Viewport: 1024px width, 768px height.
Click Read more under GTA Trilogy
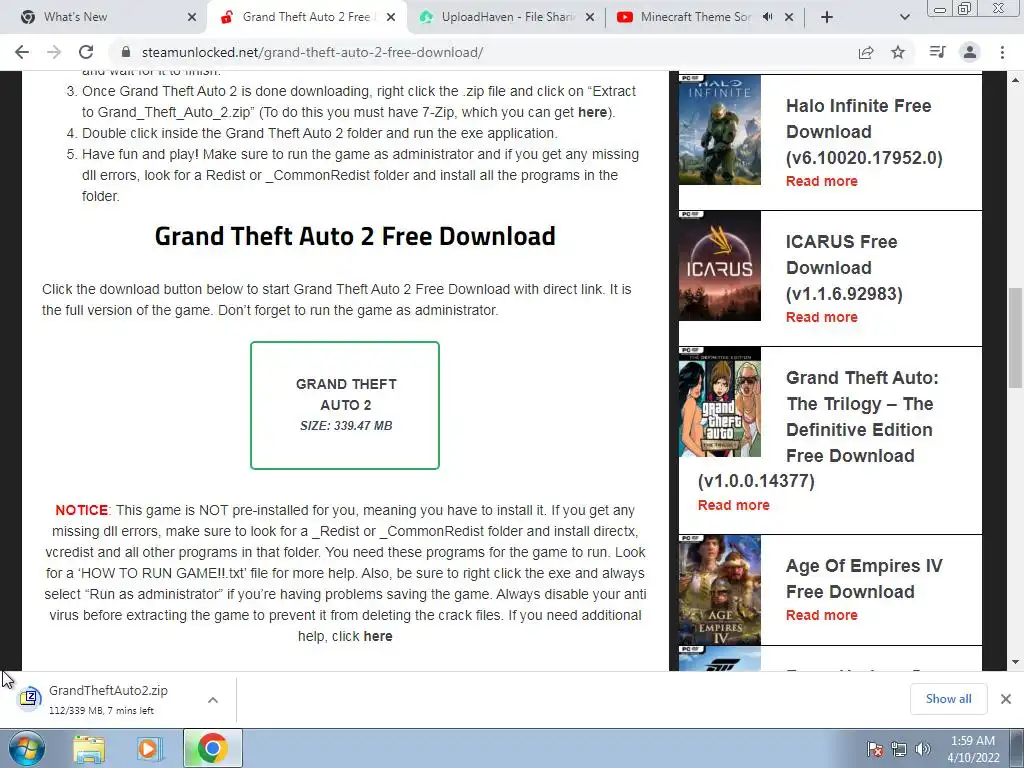tap(733, 505)
